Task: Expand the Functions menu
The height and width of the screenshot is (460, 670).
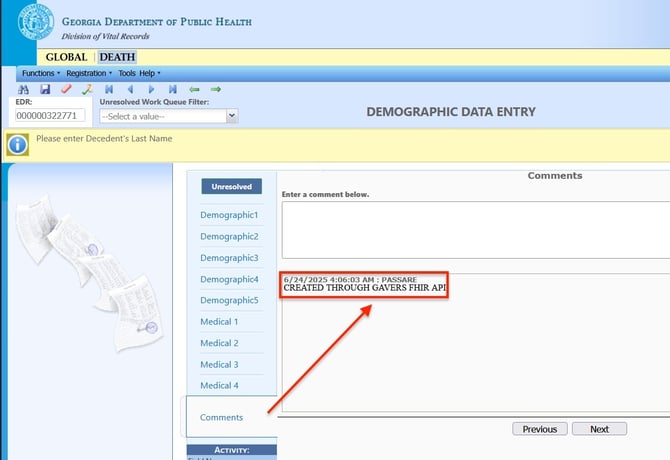Action: [40, 73]
